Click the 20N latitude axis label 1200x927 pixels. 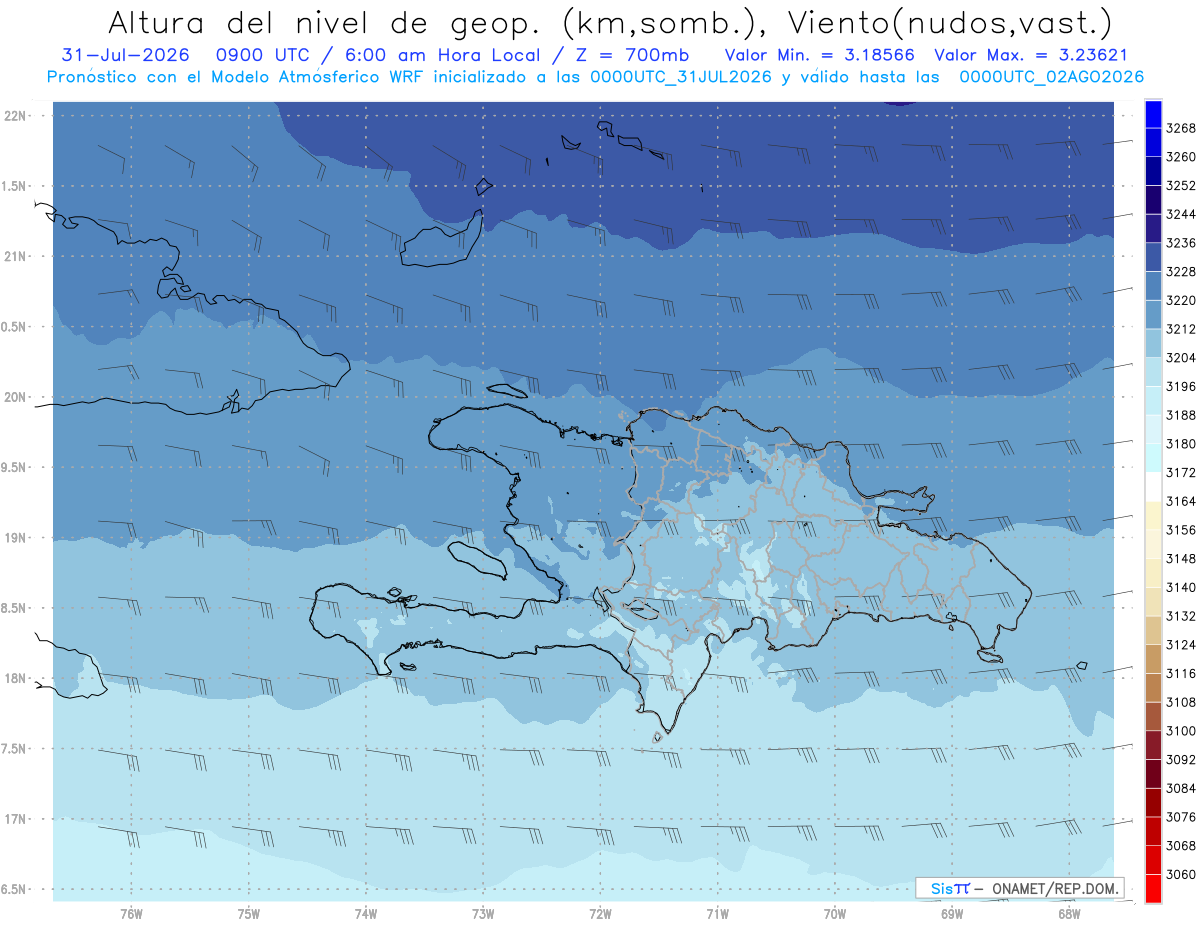coord(15,397)
